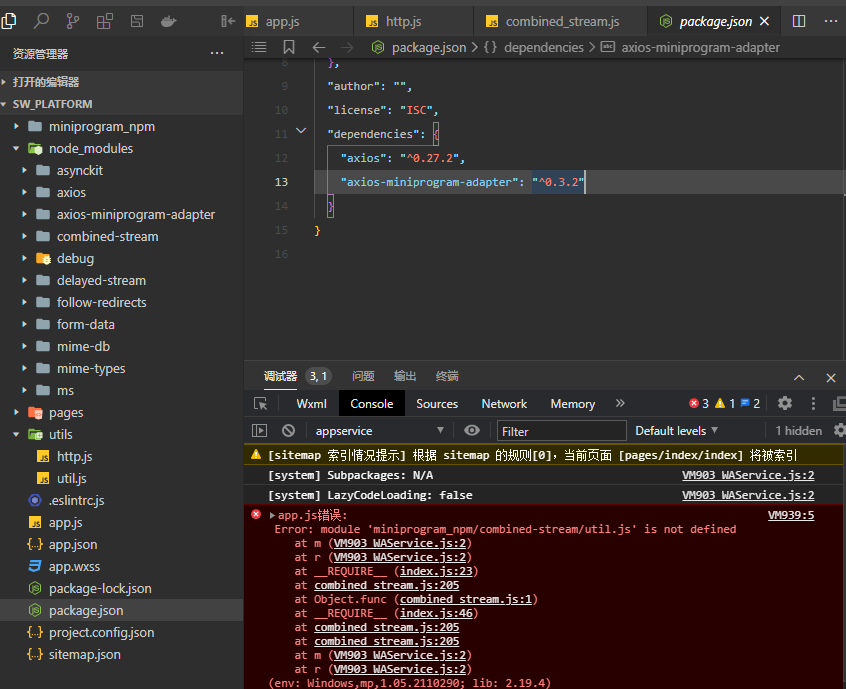Clear console with the block icon
This screenshot has width=846, height=689.
pos(289,431)
